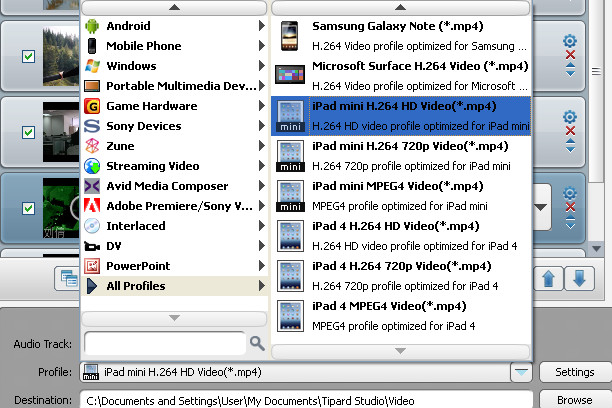Viewport: 612px width, 408px height.
Task: Click the search magnifier icon
Action: (x=257, y=343)
